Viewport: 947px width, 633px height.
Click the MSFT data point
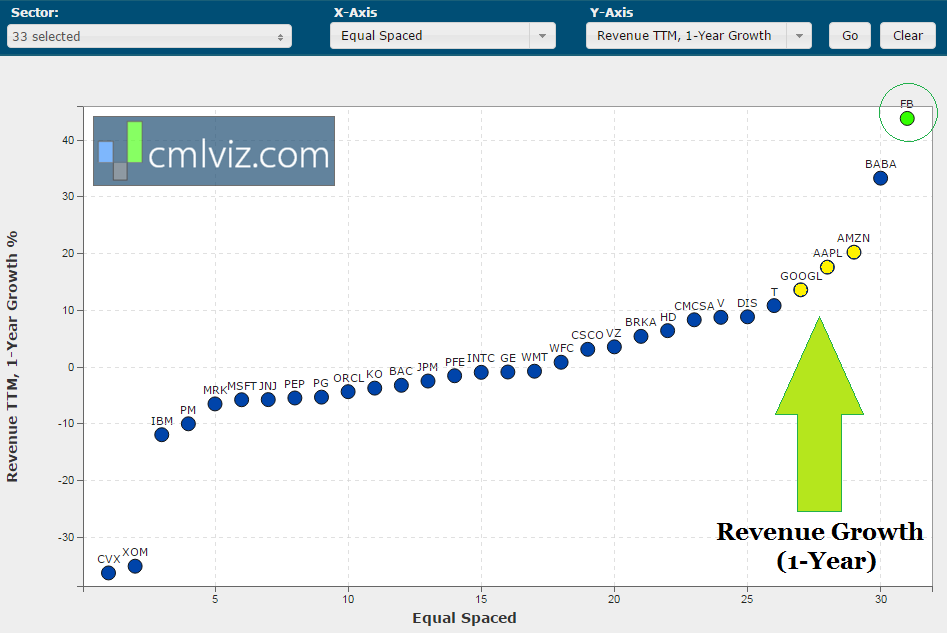(242, 399)
